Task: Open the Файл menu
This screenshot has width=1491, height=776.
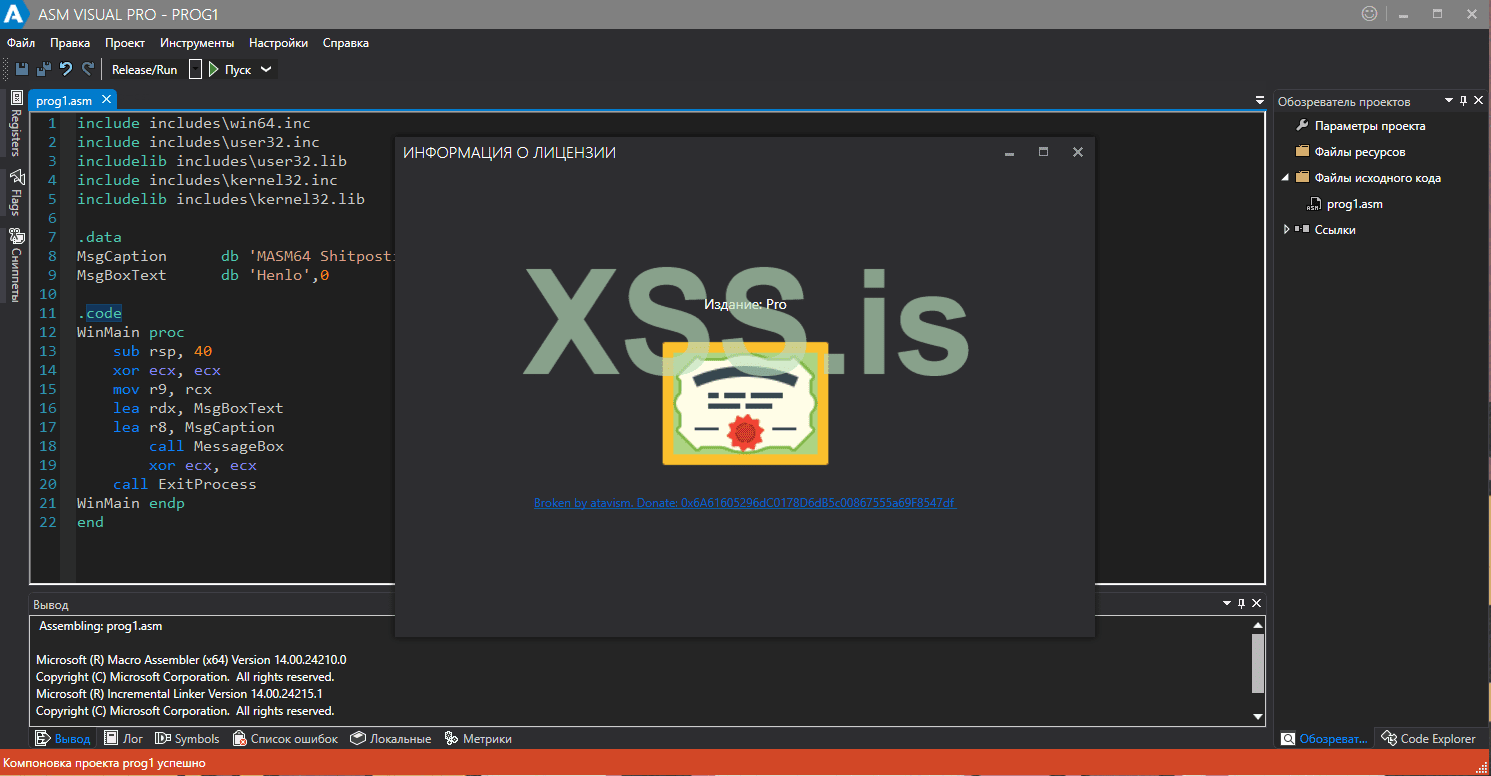Action: point(21,43)
